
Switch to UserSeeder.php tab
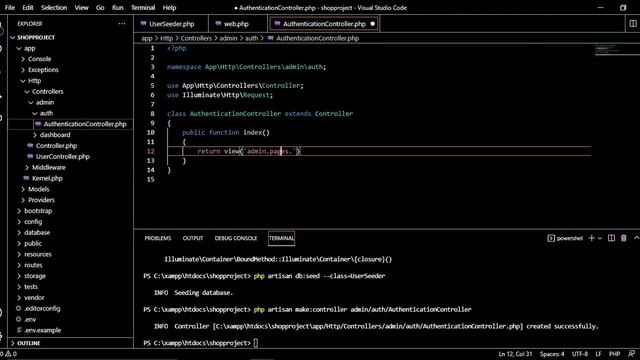point(171,24)
